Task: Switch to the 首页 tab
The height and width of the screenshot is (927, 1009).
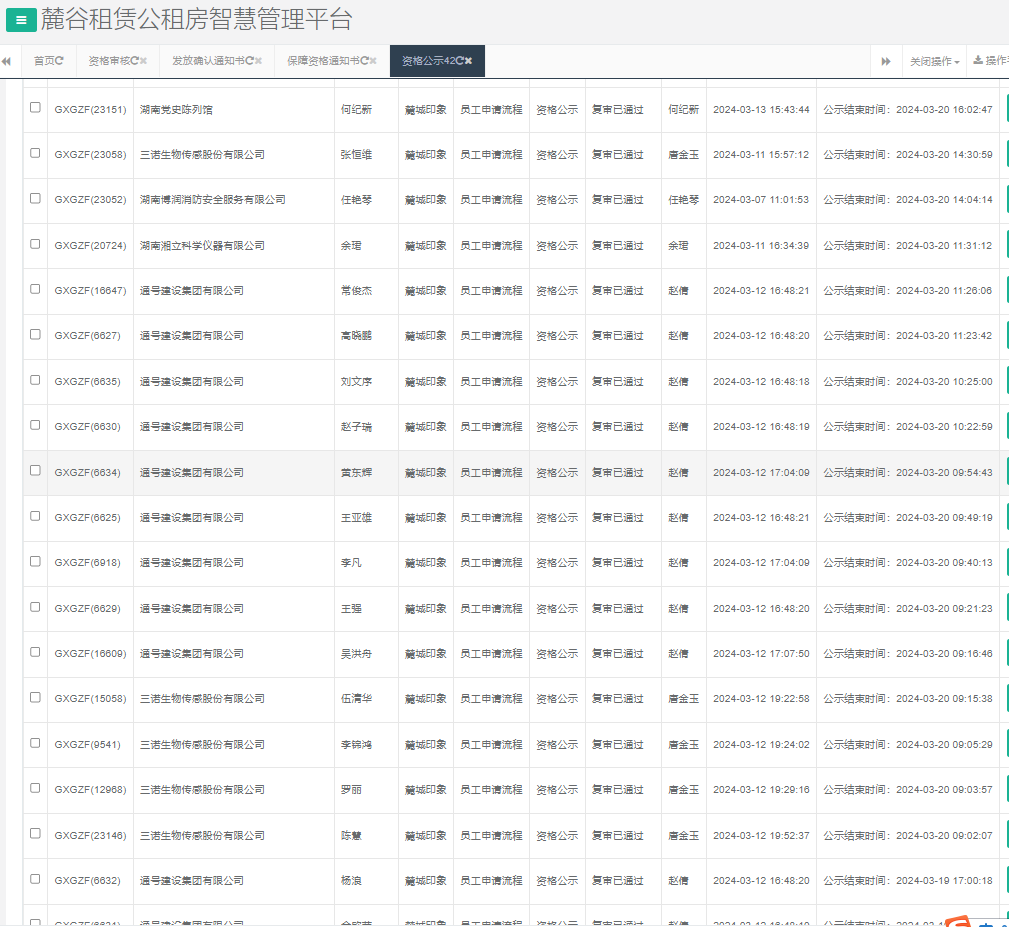Action: tap(44, 61)
